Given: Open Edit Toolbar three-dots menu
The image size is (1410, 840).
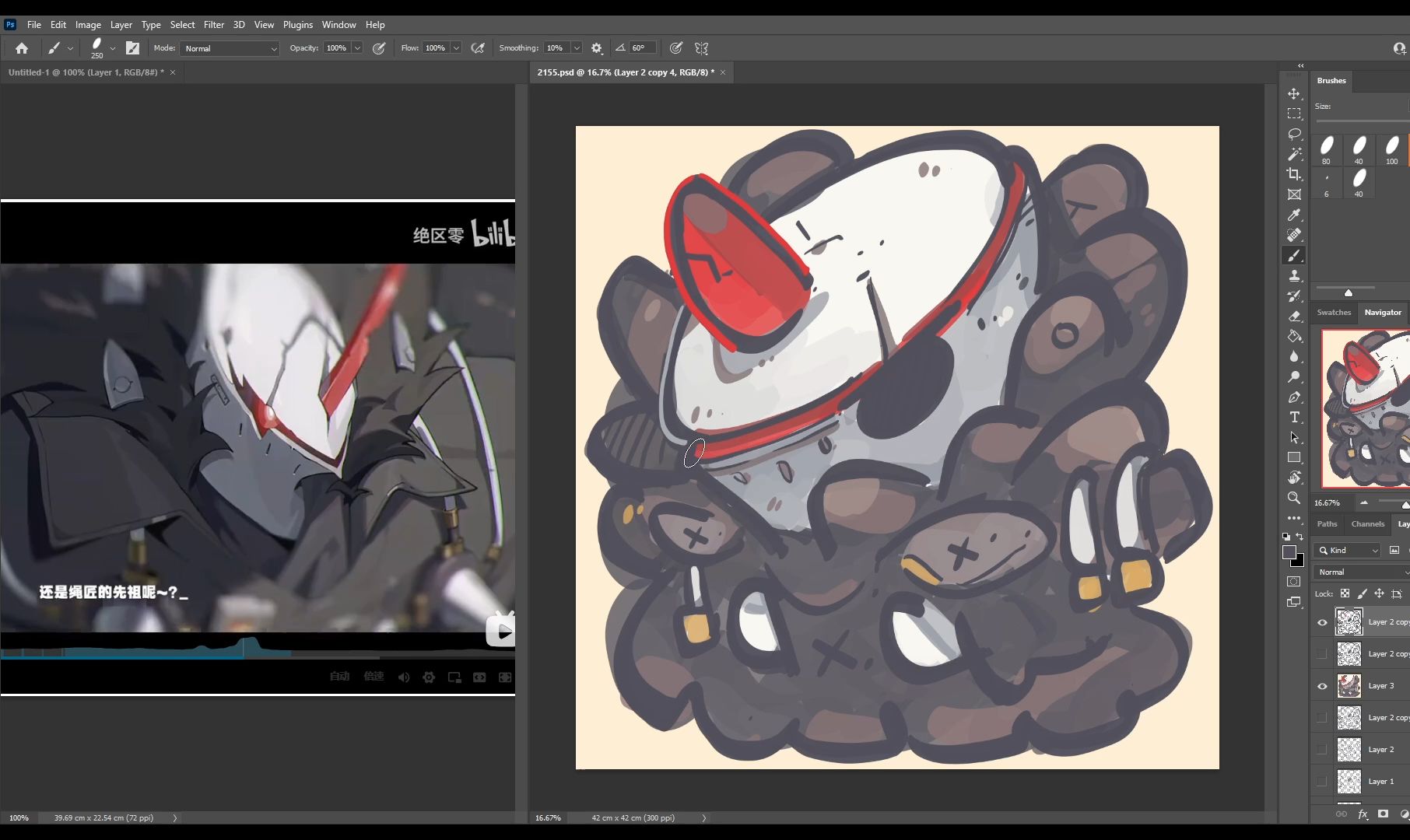Looking at the screenshot, I should [1294, 518].
